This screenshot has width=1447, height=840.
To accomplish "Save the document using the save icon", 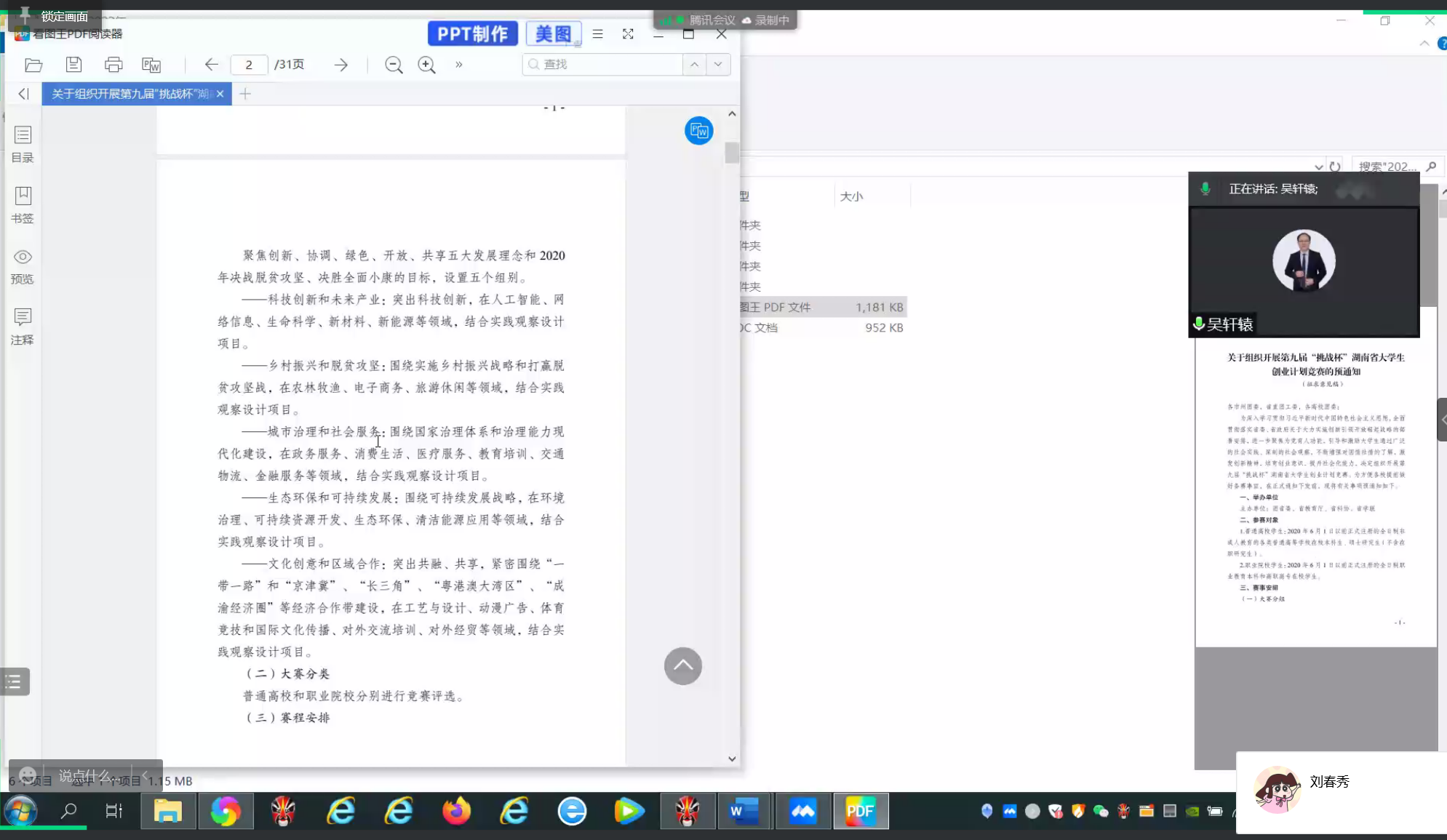I will [x=73, y=65].
